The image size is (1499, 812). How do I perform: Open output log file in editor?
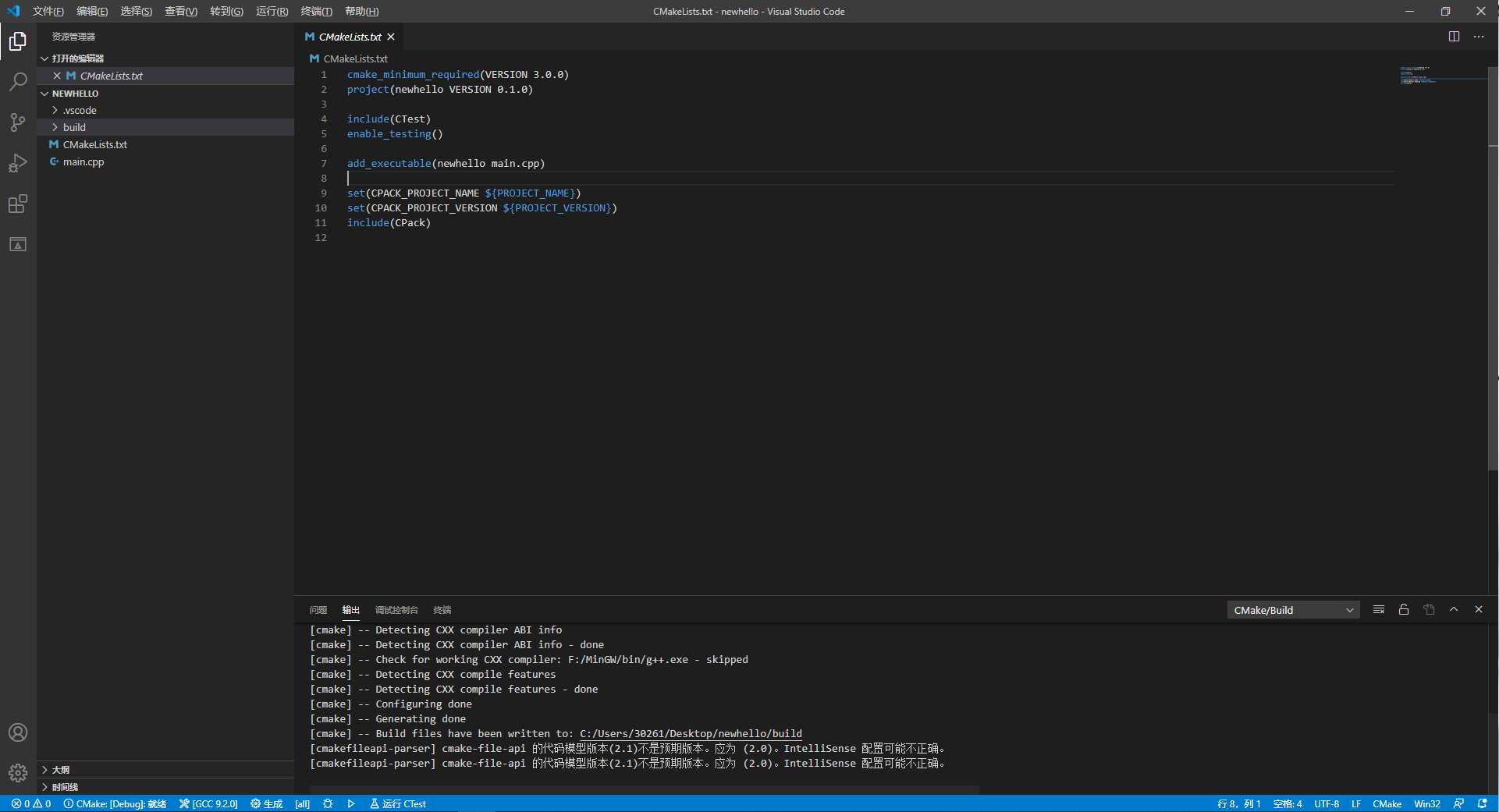tap(1429, 610)
